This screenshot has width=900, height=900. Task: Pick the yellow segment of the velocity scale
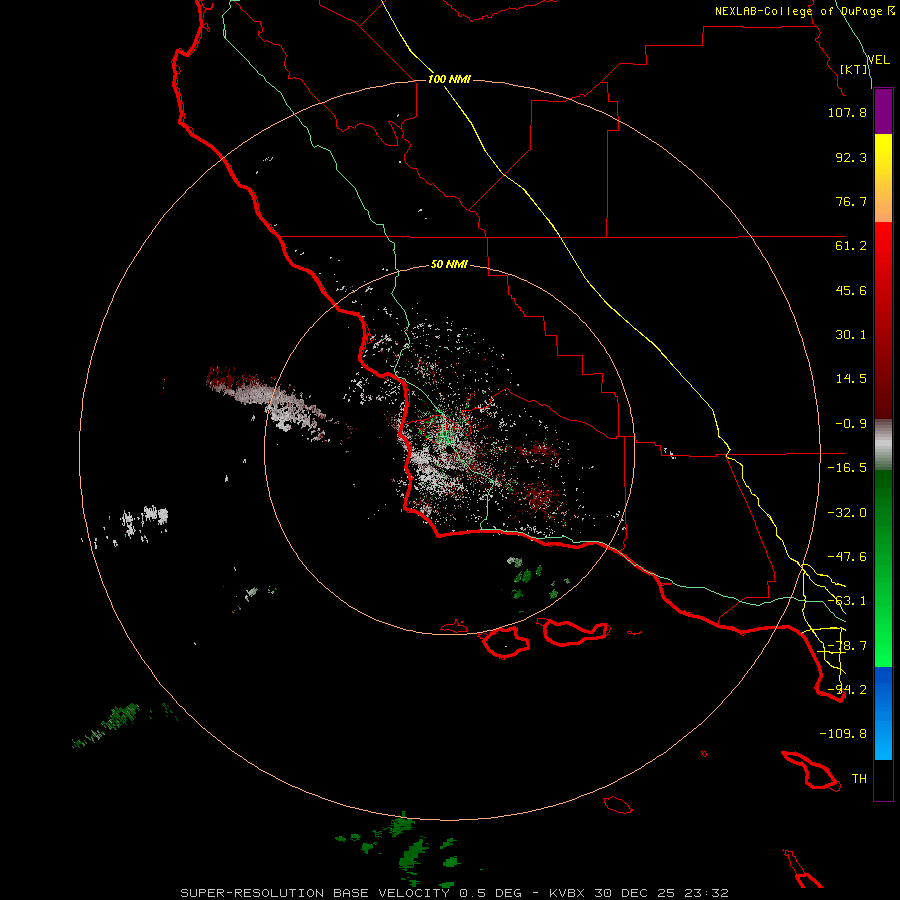point(883,178)
